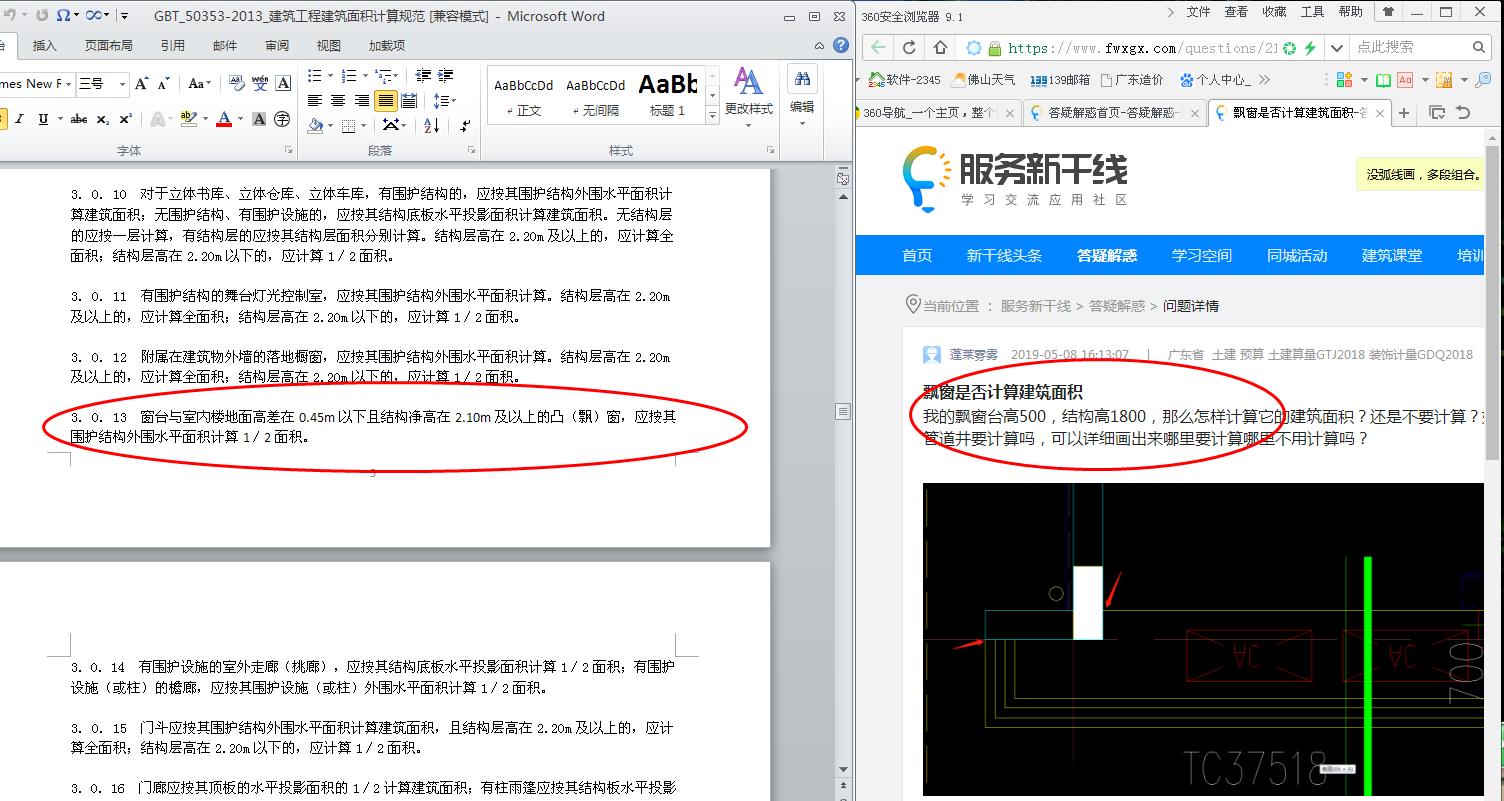The width and height of the screenshot is (1504, 801).
Task: Click the borders icon in paragraph group
Action: pos(348,126)
